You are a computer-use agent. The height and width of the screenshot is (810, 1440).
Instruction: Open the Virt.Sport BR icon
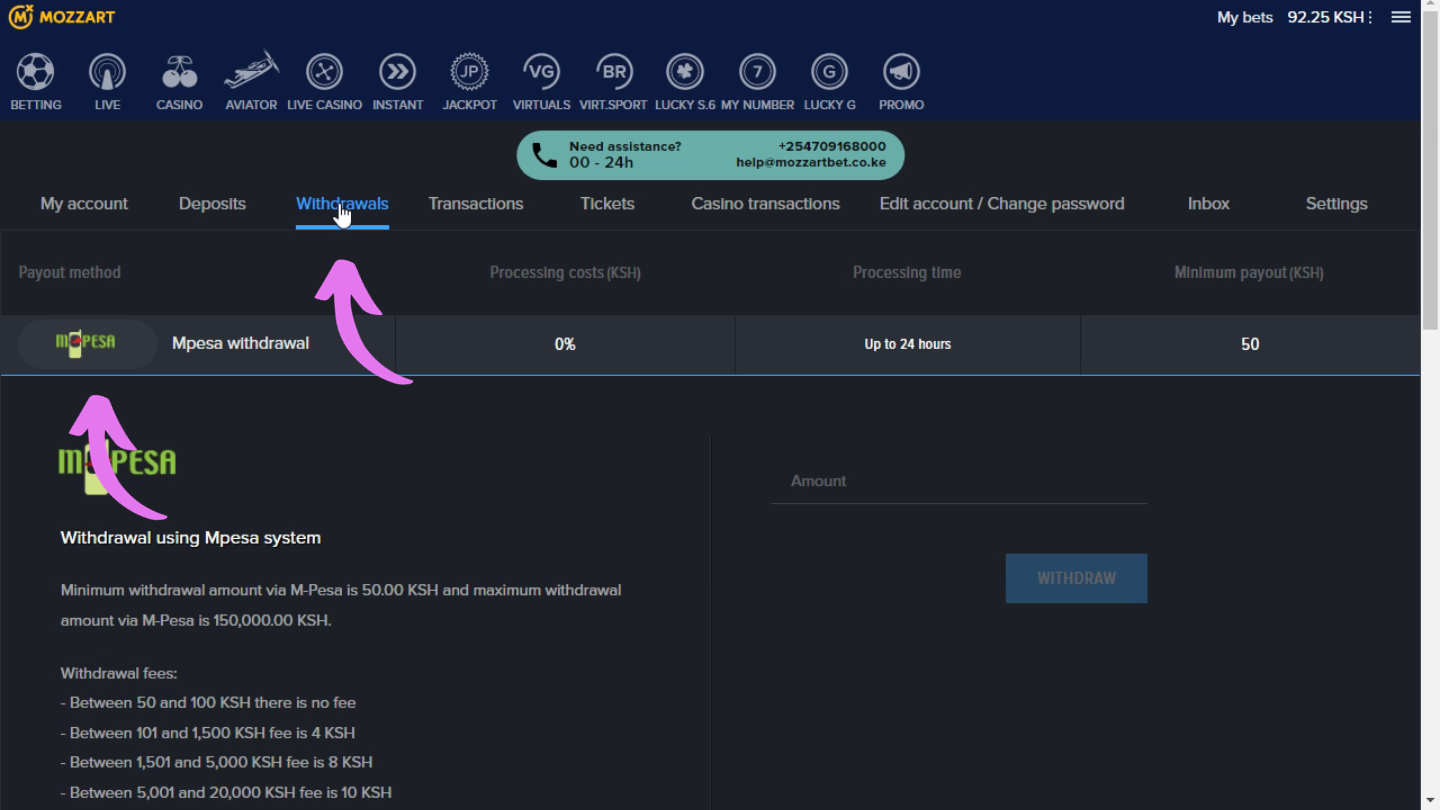coord(614,72)
